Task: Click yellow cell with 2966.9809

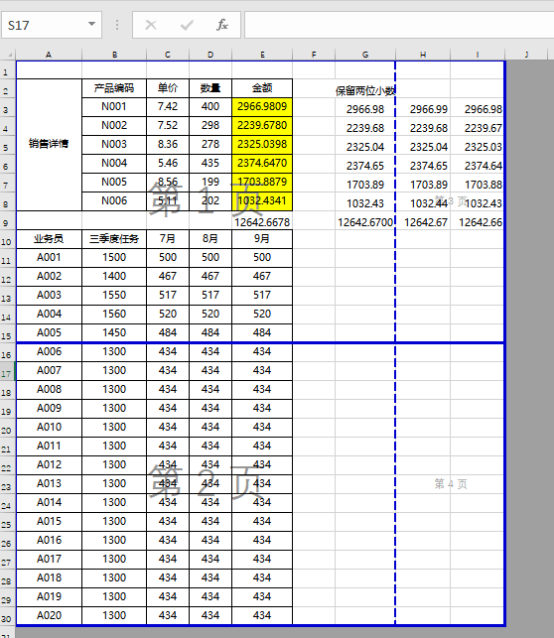Action: (262, 107)
